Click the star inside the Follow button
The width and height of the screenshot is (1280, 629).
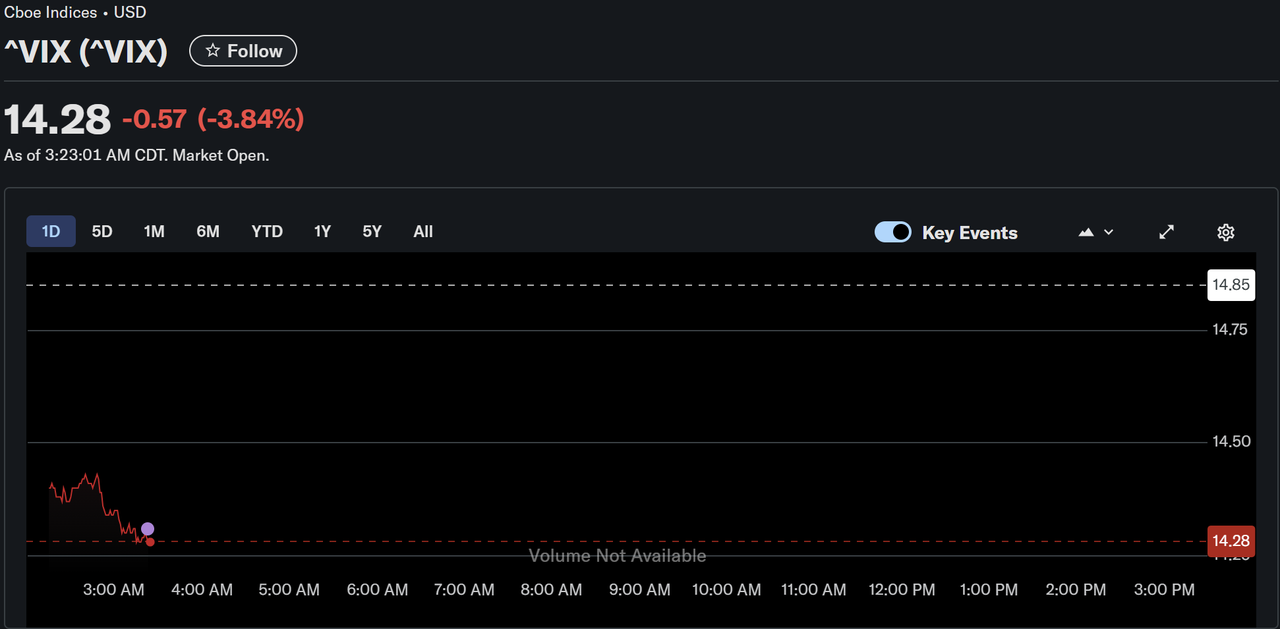214,50
